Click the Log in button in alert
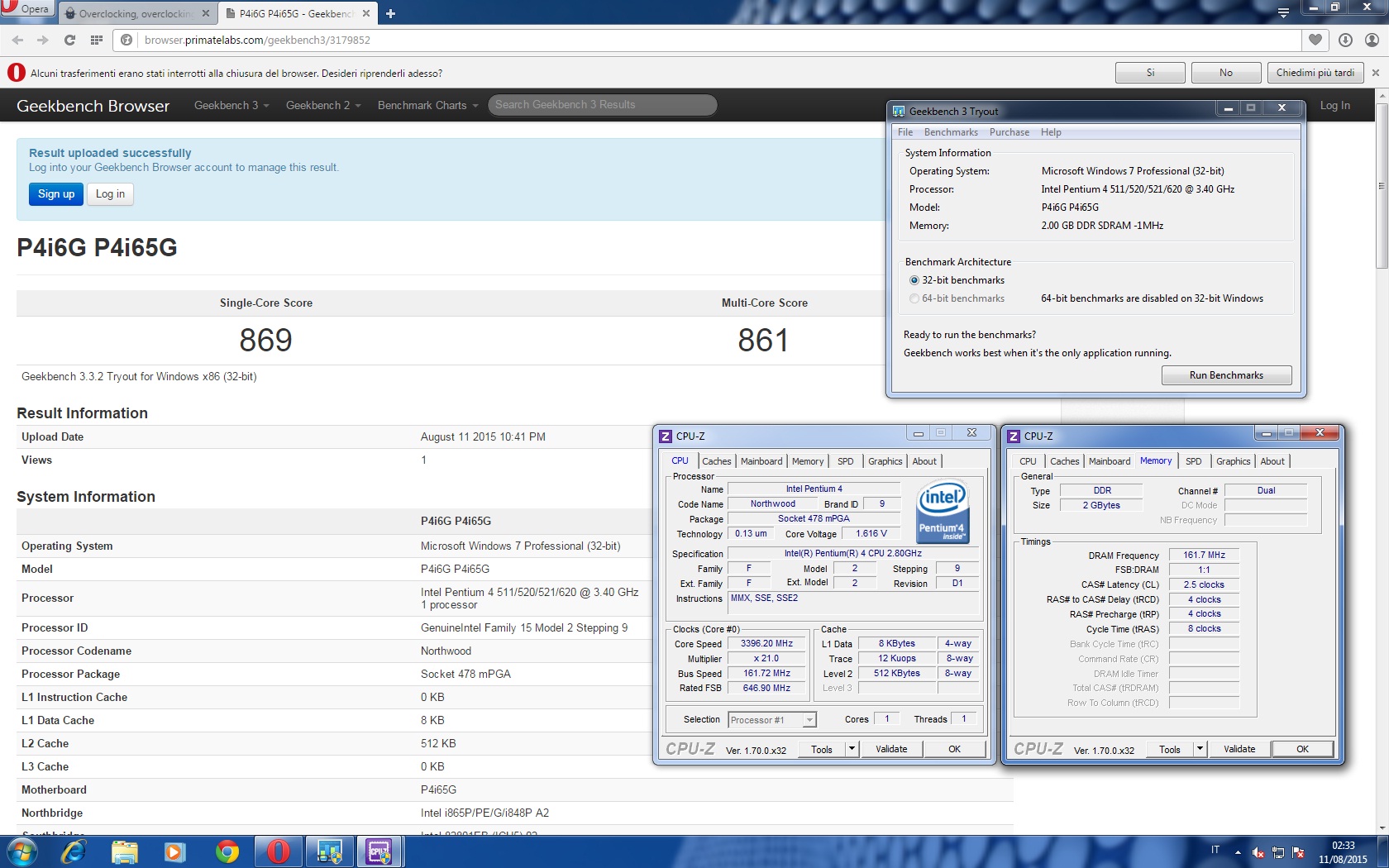 tap(110, 193)
